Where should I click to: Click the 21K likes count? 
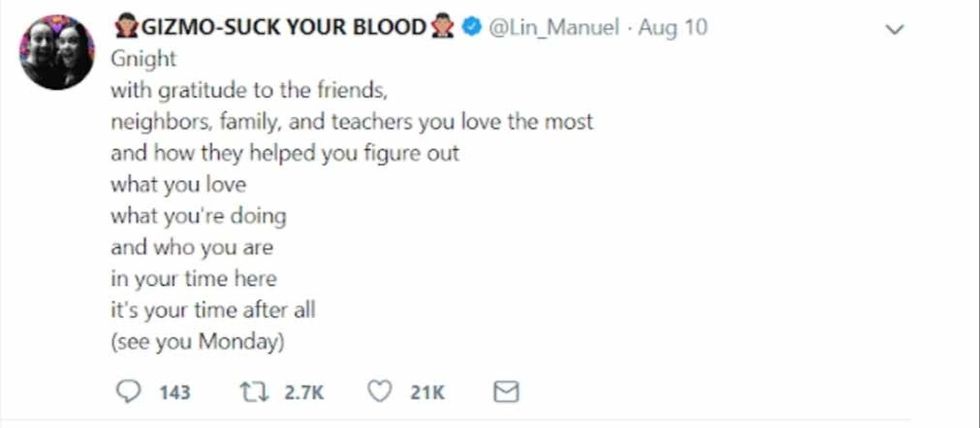(x=426, y=393)
